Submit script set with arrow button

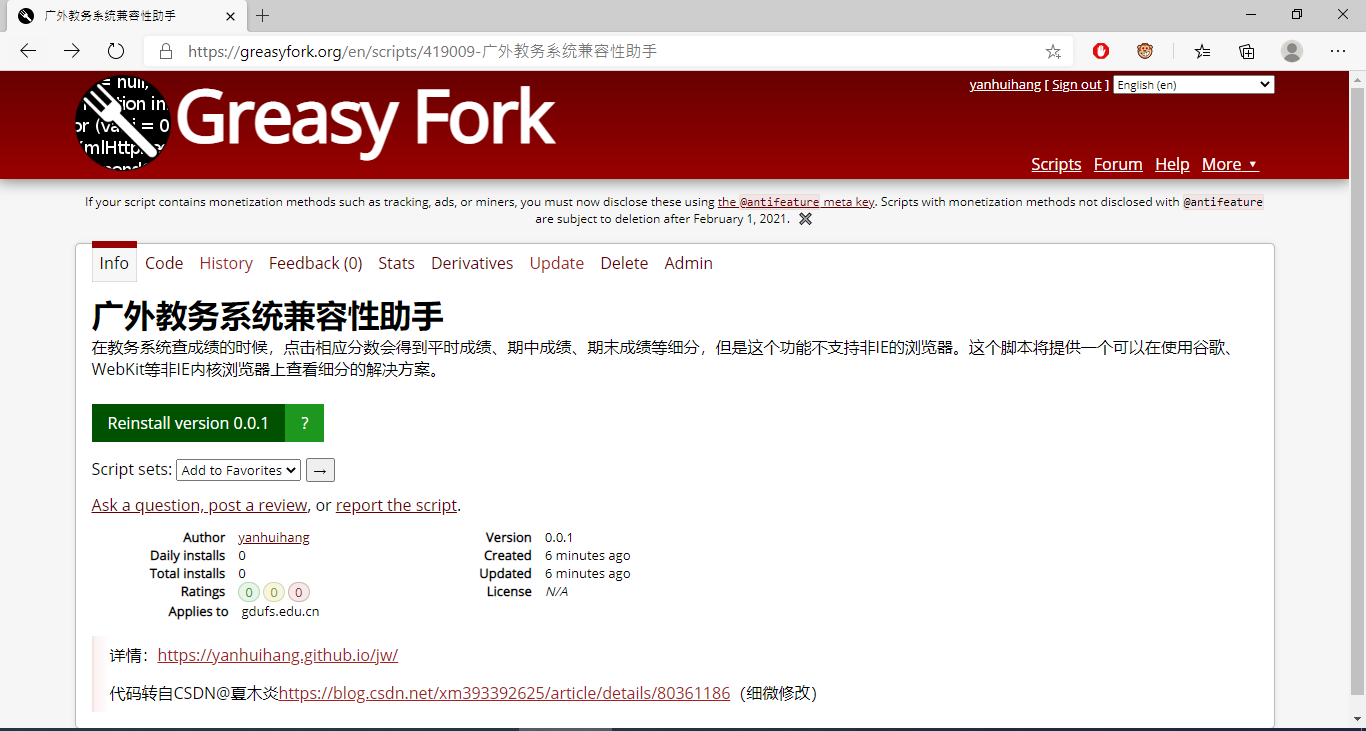click(x=320, y=470)
